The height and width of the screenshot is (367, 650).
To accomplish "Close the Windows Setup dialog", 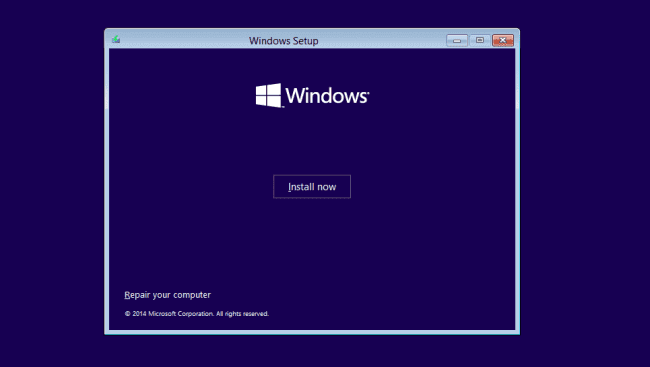I will pyautogui.click(x=503, y=40).
